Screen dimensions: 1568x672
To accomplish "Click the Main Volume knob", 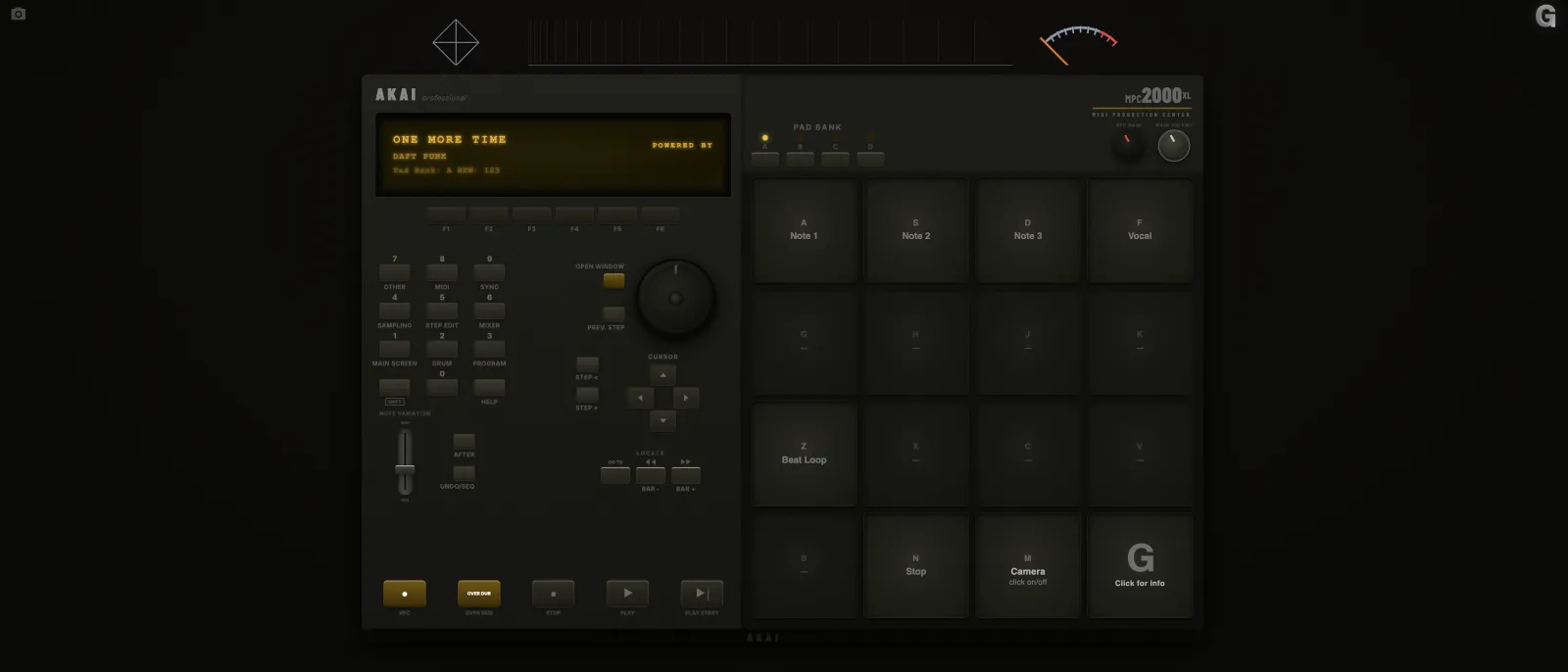I will tap(1173, 146).
